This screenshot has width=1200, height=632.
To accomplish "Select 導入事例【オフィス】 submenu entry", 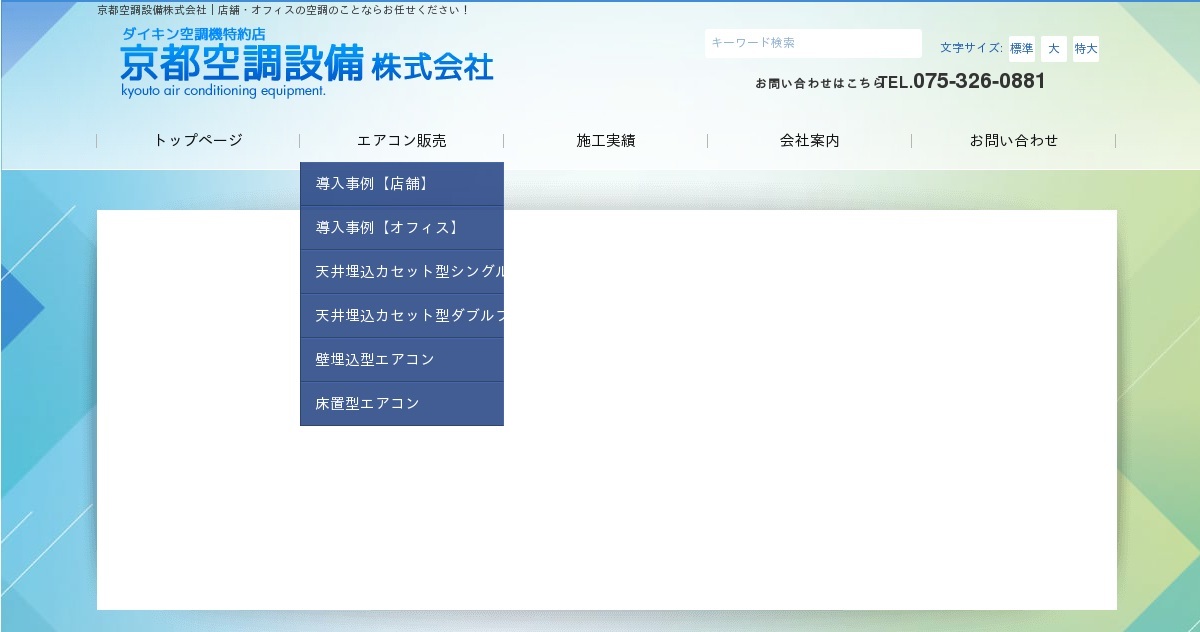I will 402,228.
